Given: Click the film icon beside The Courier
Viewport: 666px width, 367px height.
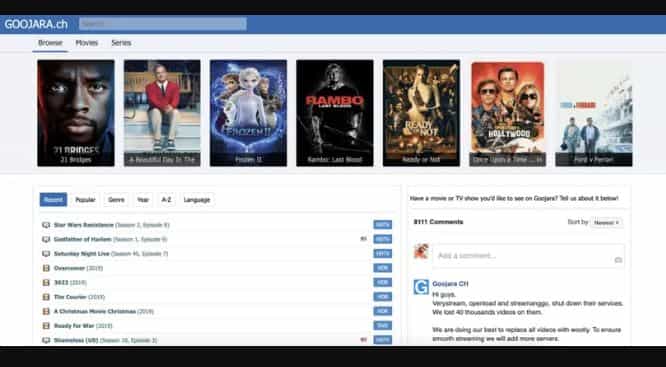Looking at the screenshot, I should (46, 297).
